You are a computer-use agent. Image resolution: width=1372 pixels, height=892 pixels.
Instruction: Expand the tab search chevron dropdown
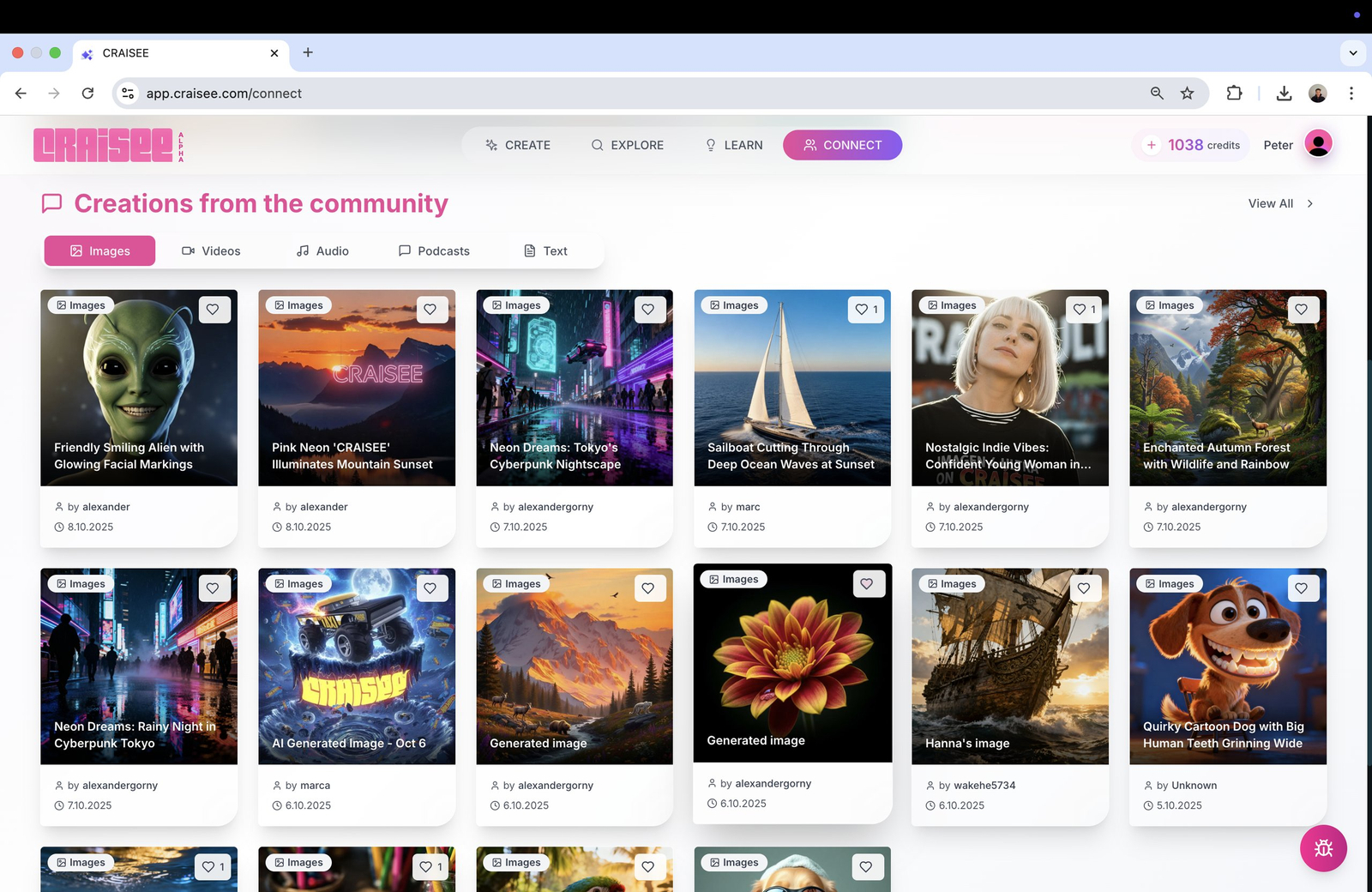pyautogui.click(x=1352, y=53)
